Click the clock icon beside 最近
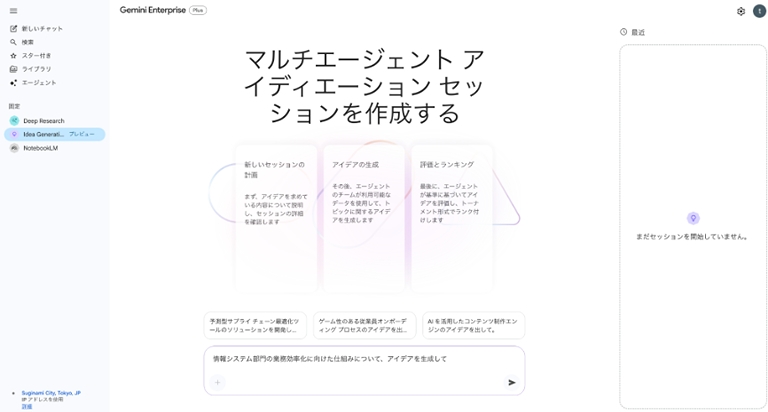This screenshot has width=768, height=412. tap(624, 32)
